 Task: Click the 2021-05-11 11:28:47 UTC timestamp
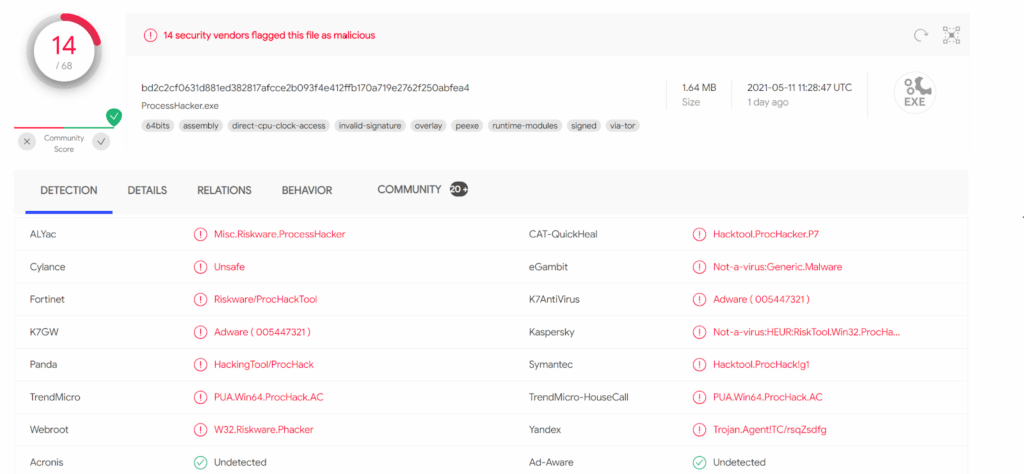pos(799,87)
